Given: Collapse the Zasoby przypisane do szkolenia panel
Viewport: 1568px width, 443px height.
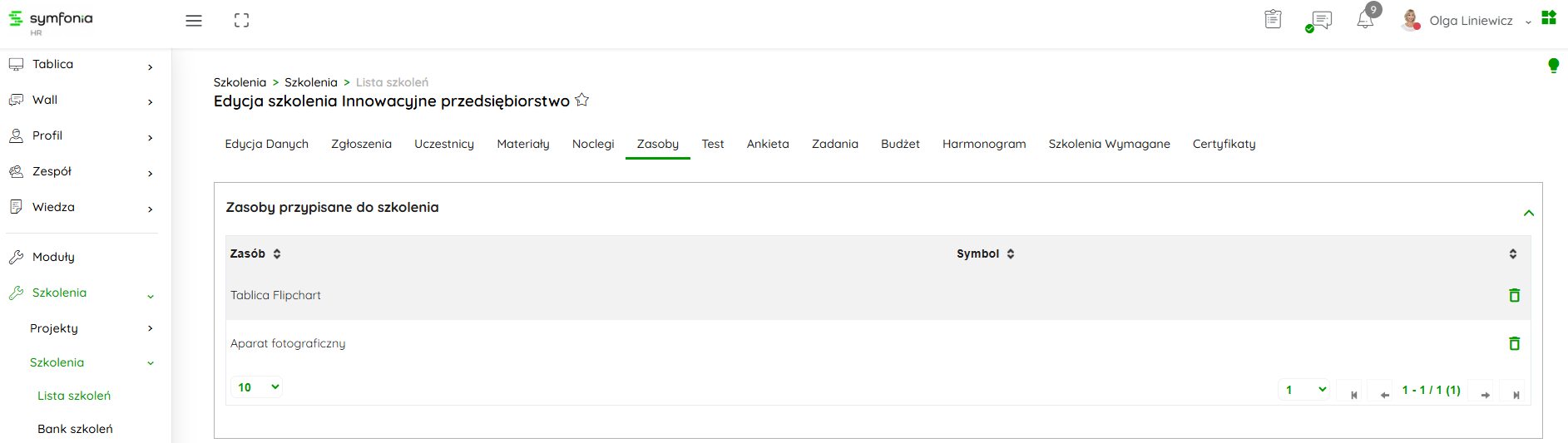Looking at the screenshot, I should coord(1528,214).
